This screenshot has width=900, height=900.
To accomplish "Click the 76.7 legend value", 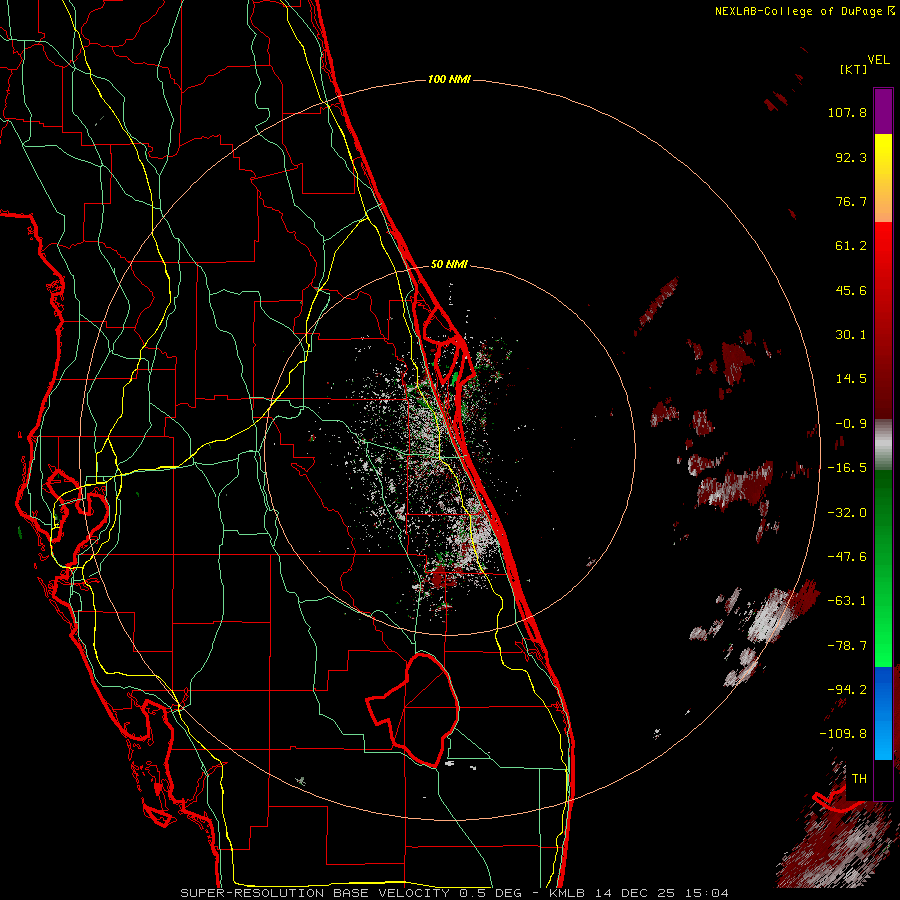I will coord(851,201).
